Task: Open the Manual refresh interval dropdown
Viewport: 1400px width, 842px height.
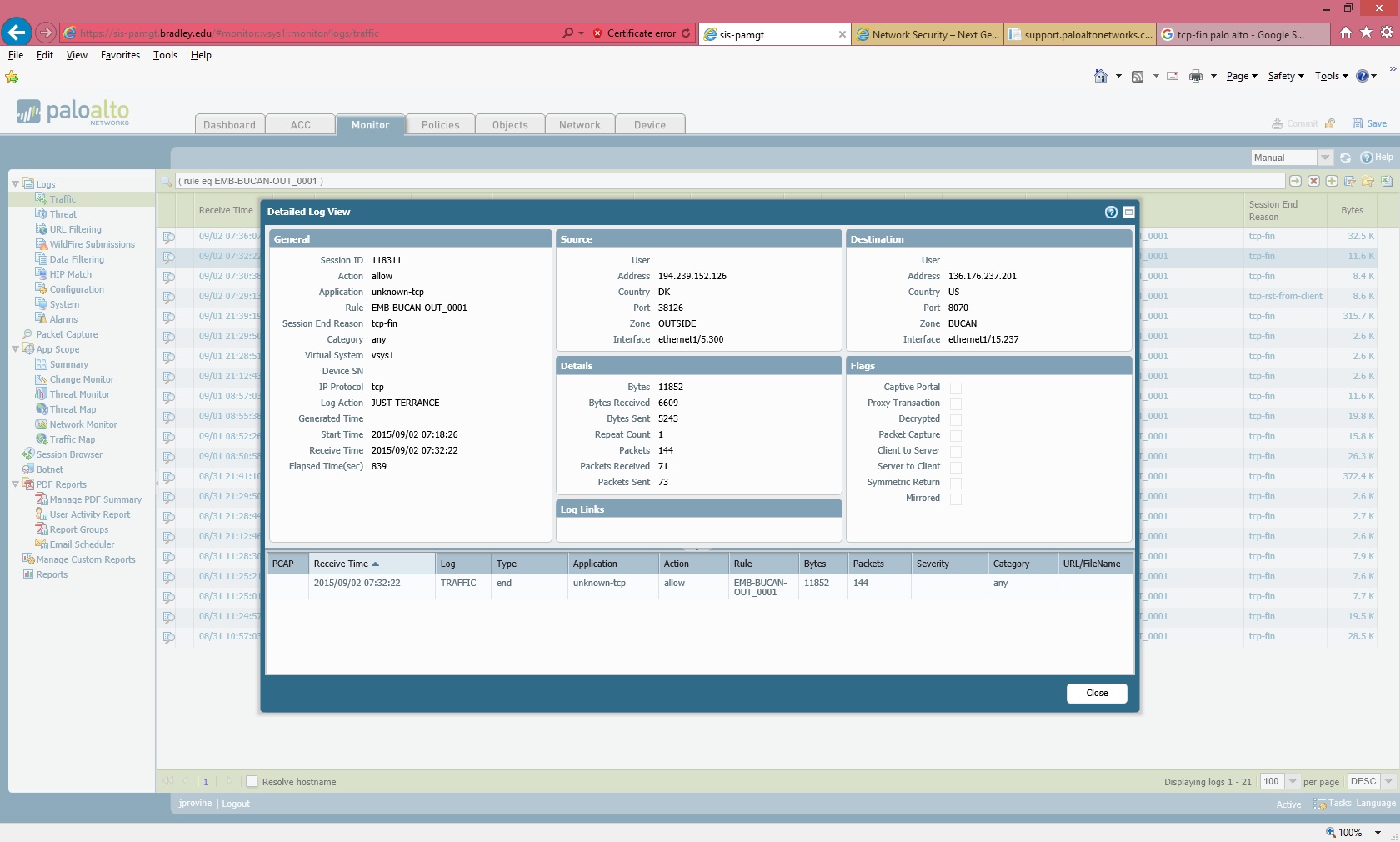Action: tap(1324, 158)
